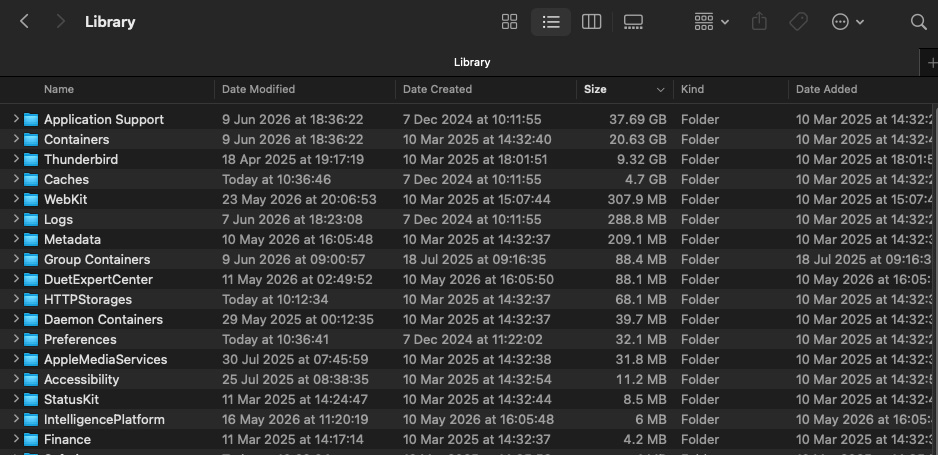Expand the Application Support folder
Screen dimensions: 938x455
pyautogui.click(x=16, y=120)
